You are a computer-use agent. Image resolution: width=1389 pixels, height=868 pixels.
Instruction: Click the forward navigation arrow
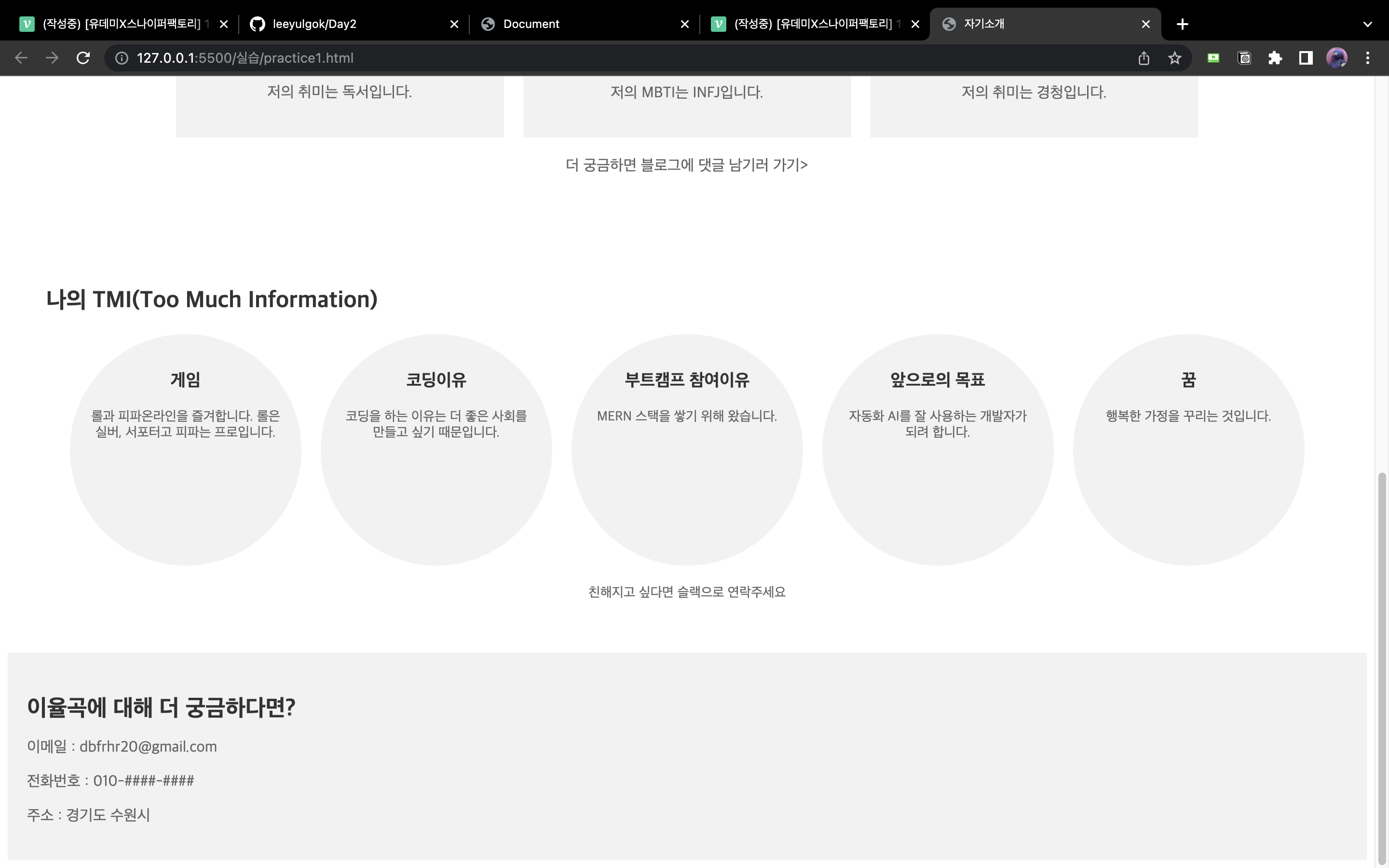coord(52,58)
